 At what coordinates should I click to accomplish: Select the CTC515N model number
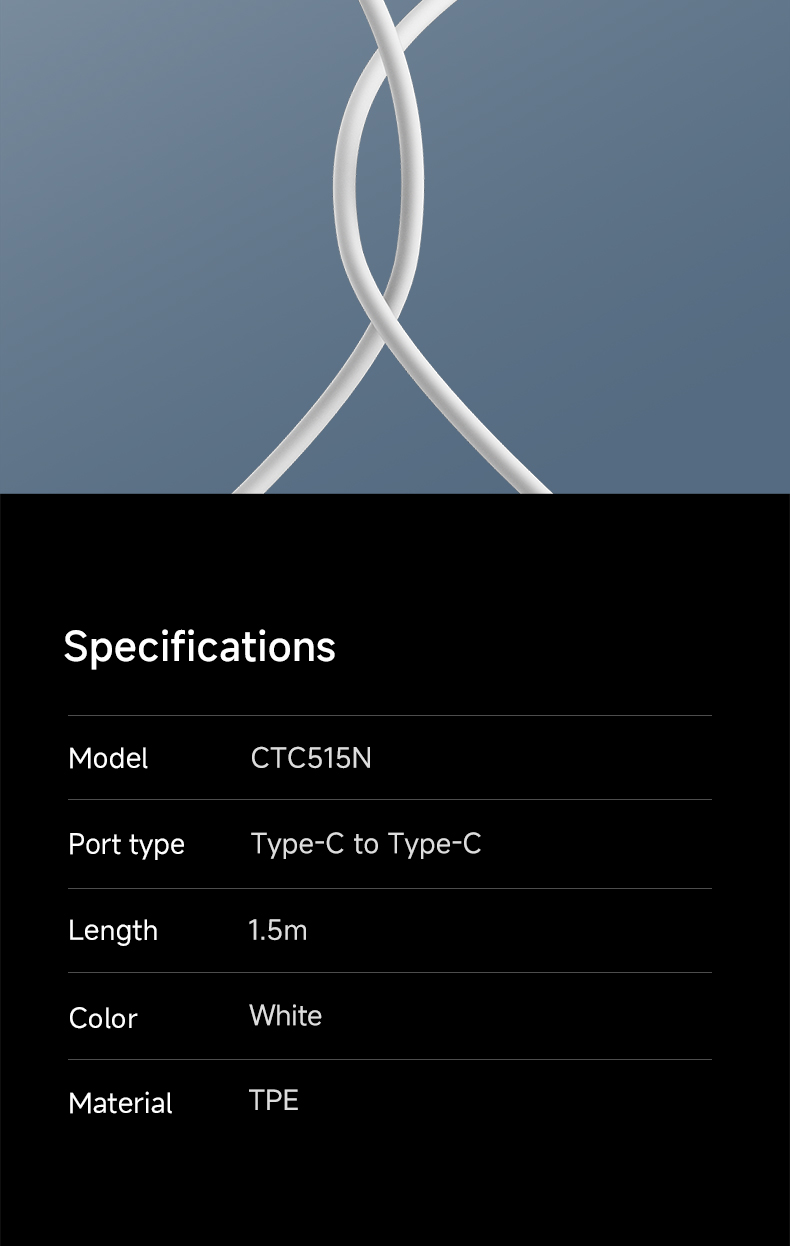[x=311, y=759]
